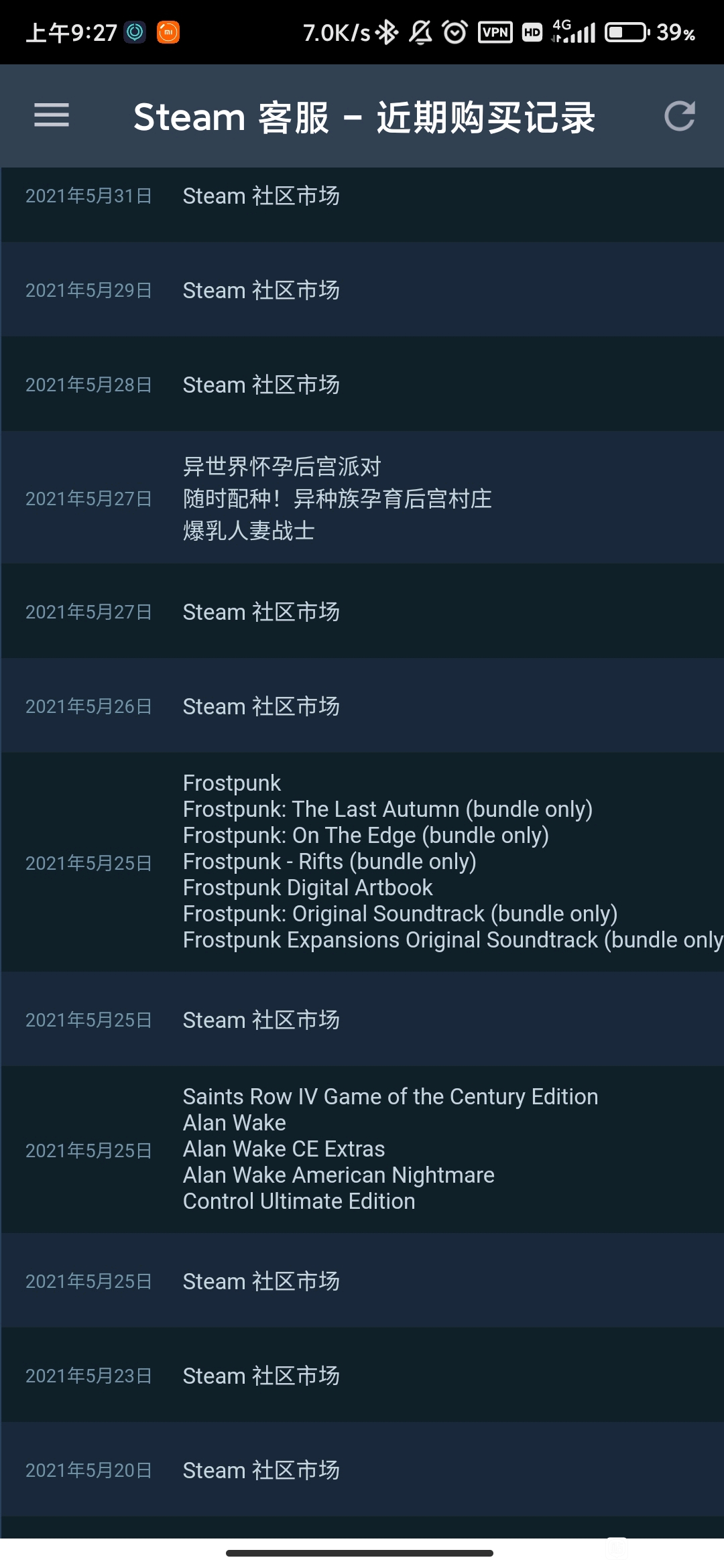The image size is (724, 1568).
Task: Select Control Ultimate Edition entry
Action: tap(299, 1201)
